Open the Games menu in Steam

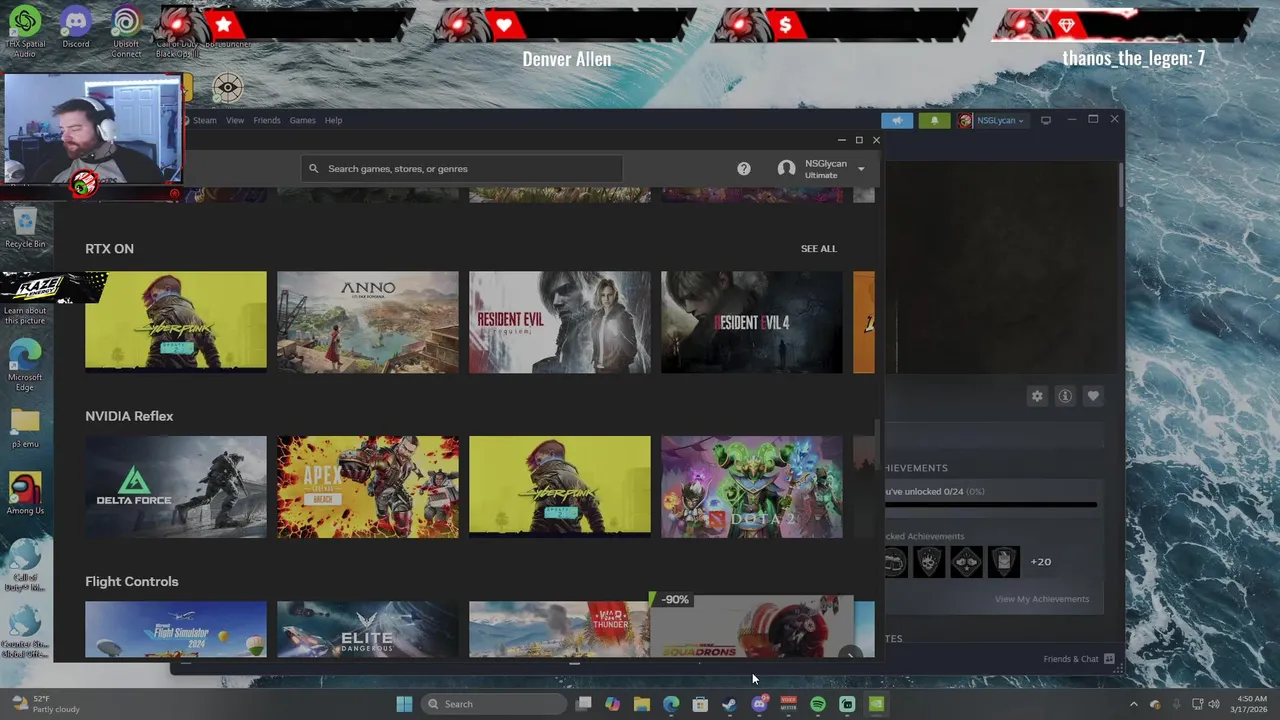(x=302, y=120)
